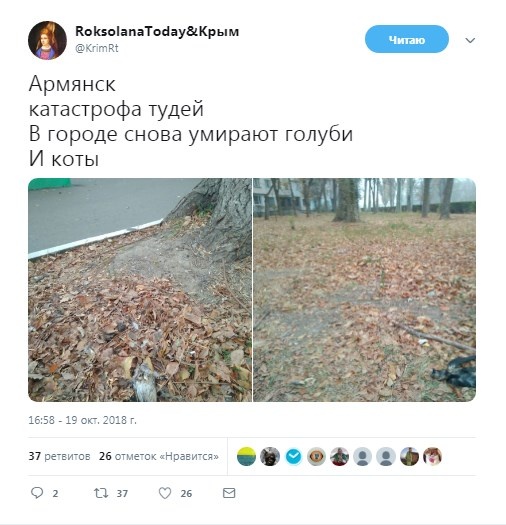Open the left photo with tree trunk

pyautogui.click(x=140, y=290)
